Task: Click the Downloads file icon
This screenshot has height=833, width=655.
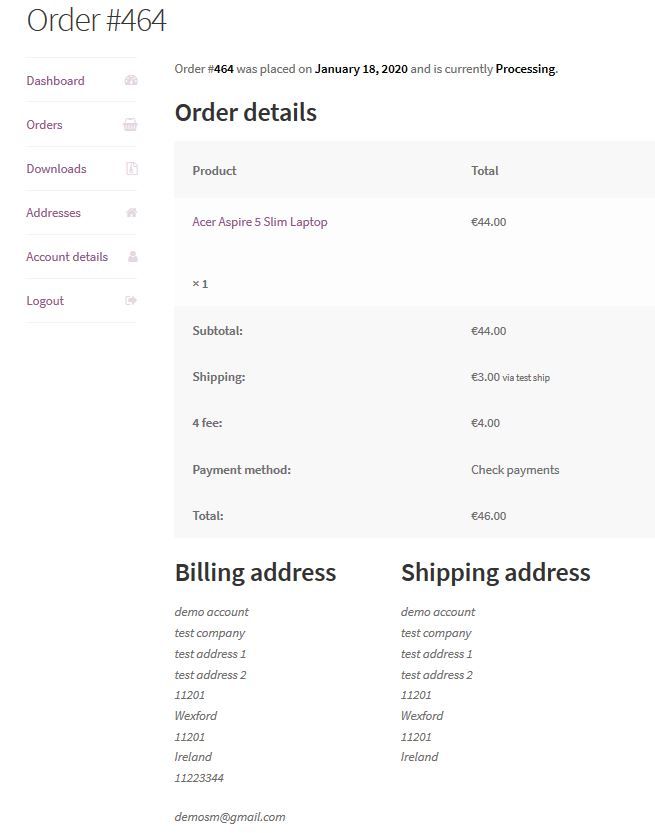Action: point(131,169)
